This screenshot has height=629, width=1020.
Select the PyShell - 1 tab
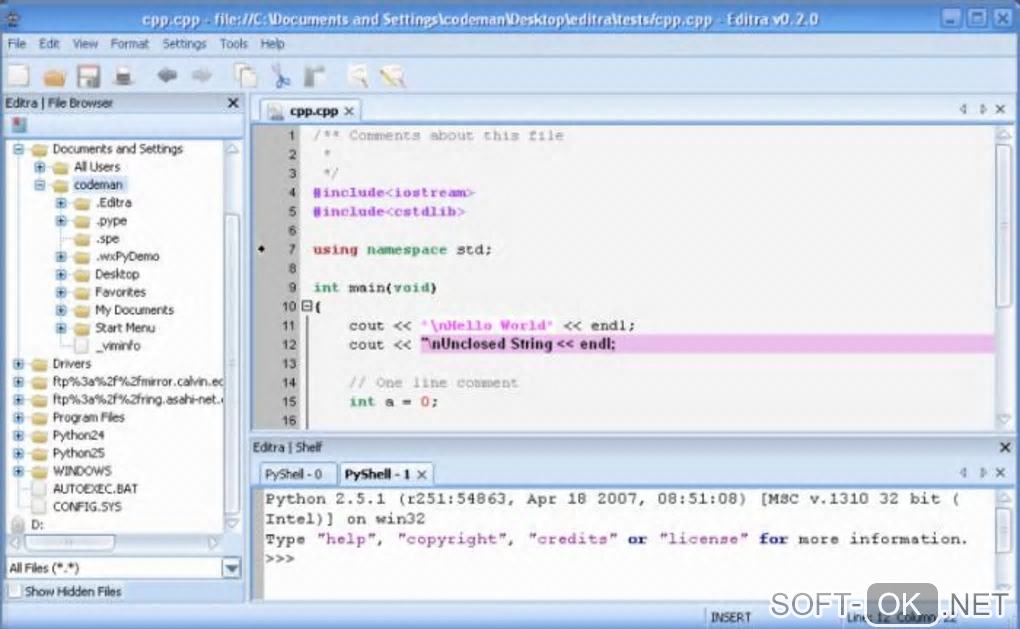pyautogui.click(x=377, y=474)
